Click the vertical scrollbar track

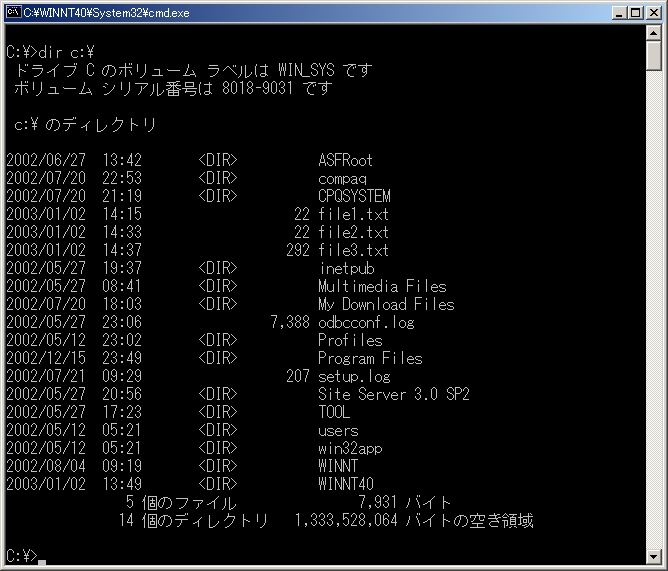tap(654, 300)
